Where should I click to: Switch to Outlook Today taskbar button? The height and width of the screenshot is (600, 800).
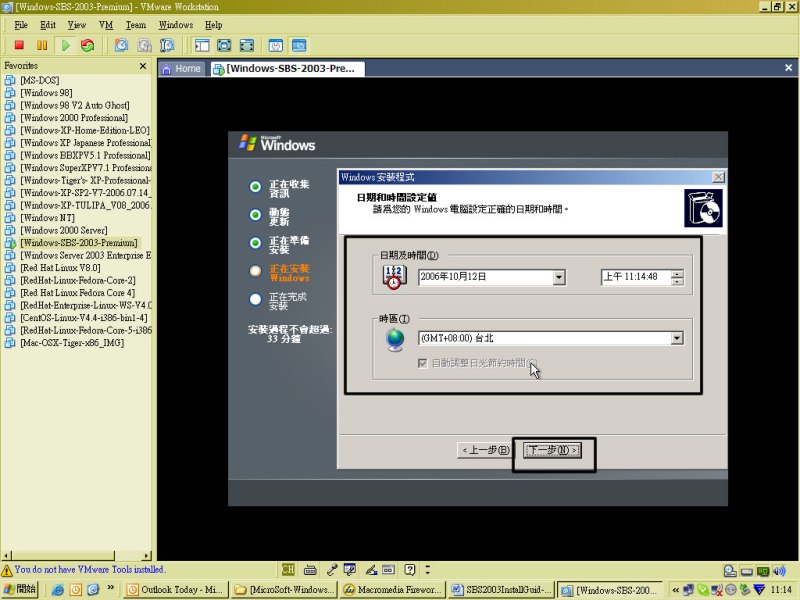coord(176,590)
